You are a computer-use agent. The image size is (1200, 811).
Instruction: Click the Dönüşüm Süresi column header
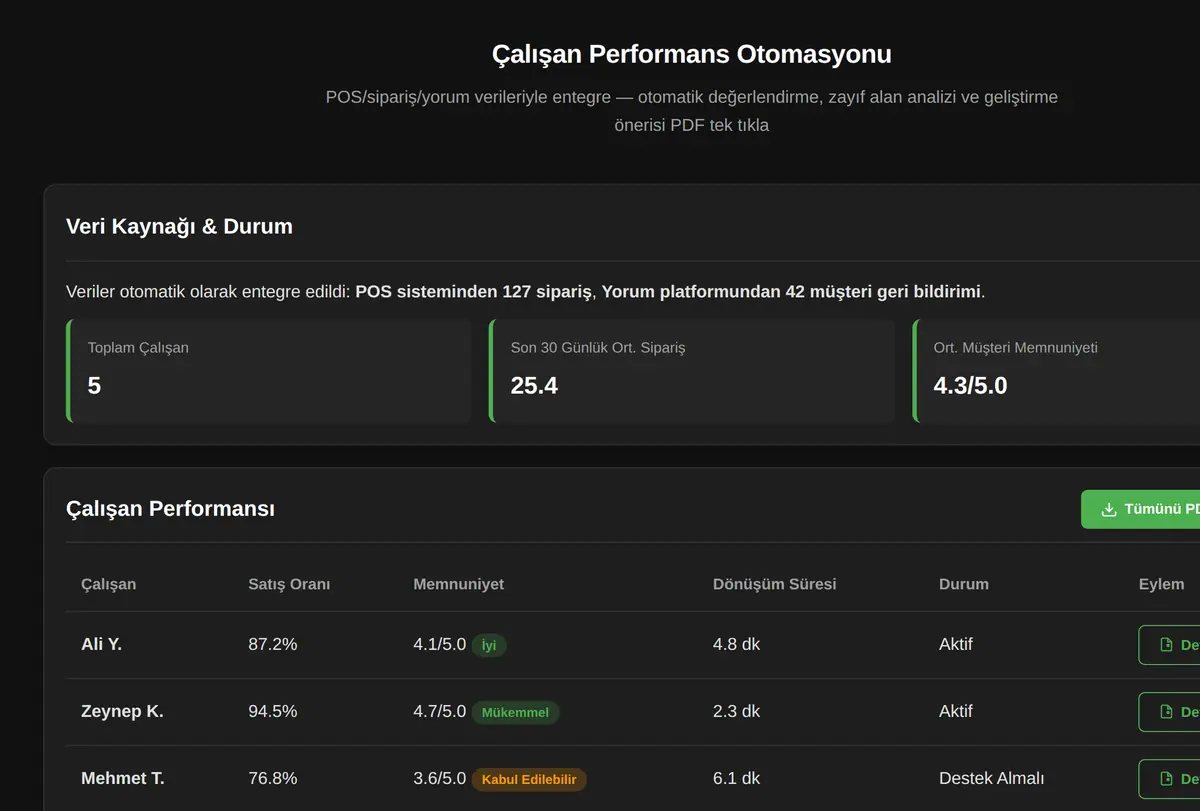(x=774, y=584)
